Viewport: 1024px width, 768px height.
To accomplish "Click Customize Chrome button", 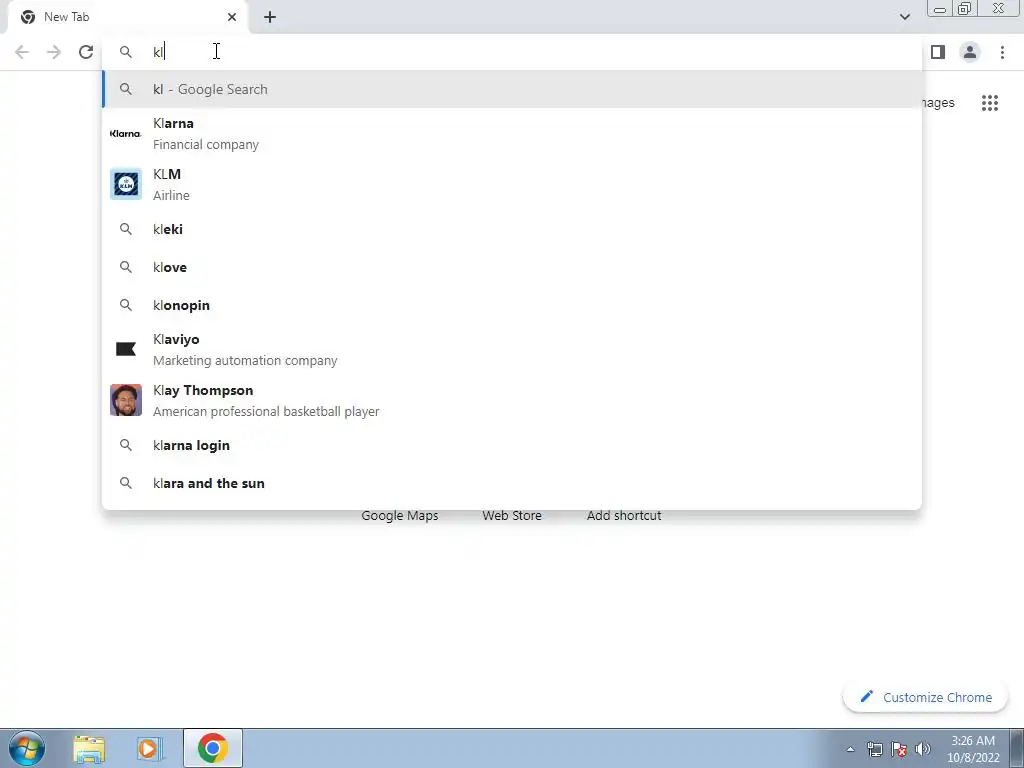I will (x=925, y=697).
